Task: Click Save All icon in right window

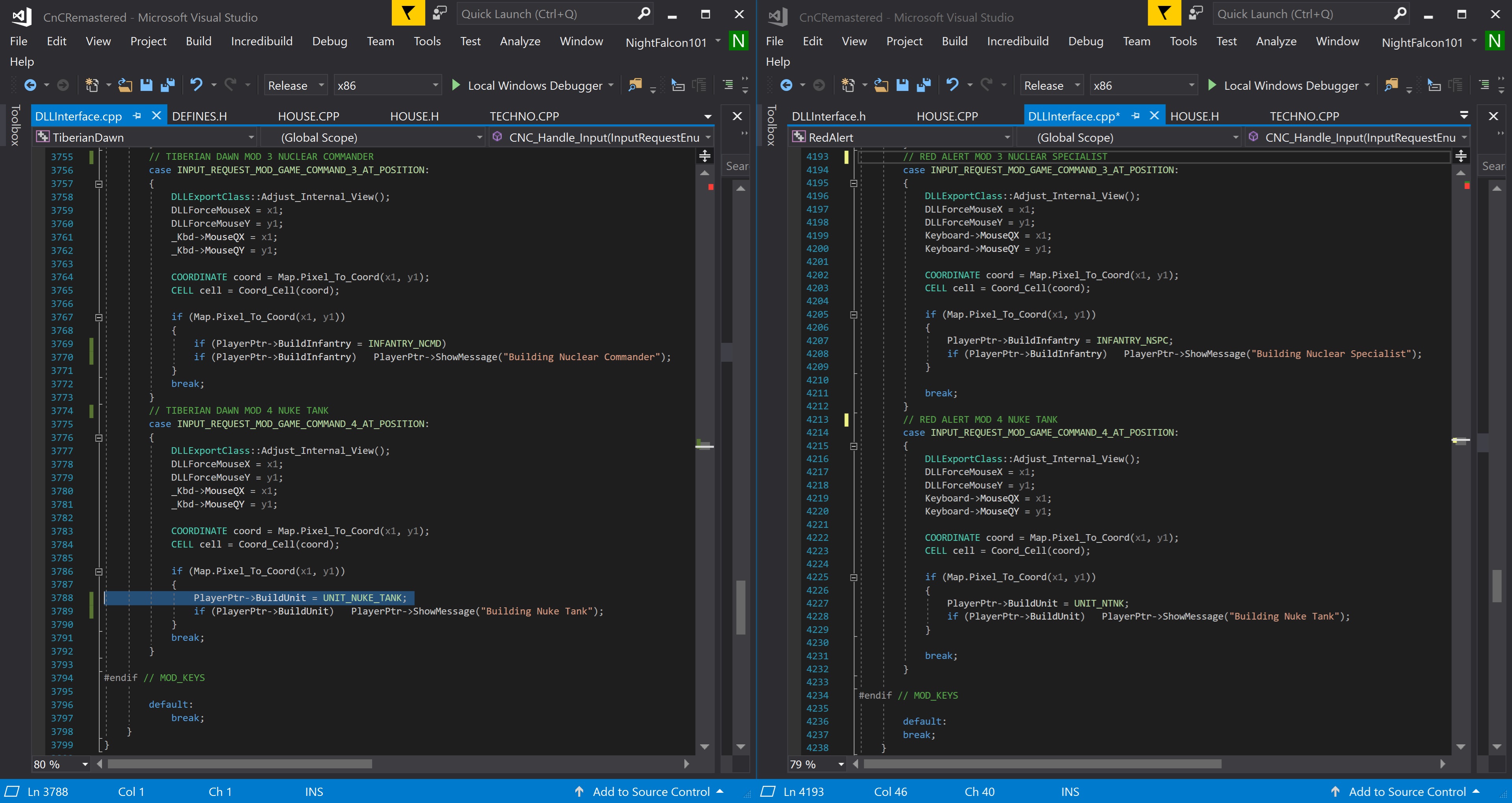Action: pyautogui.click(x=924, y=86)
